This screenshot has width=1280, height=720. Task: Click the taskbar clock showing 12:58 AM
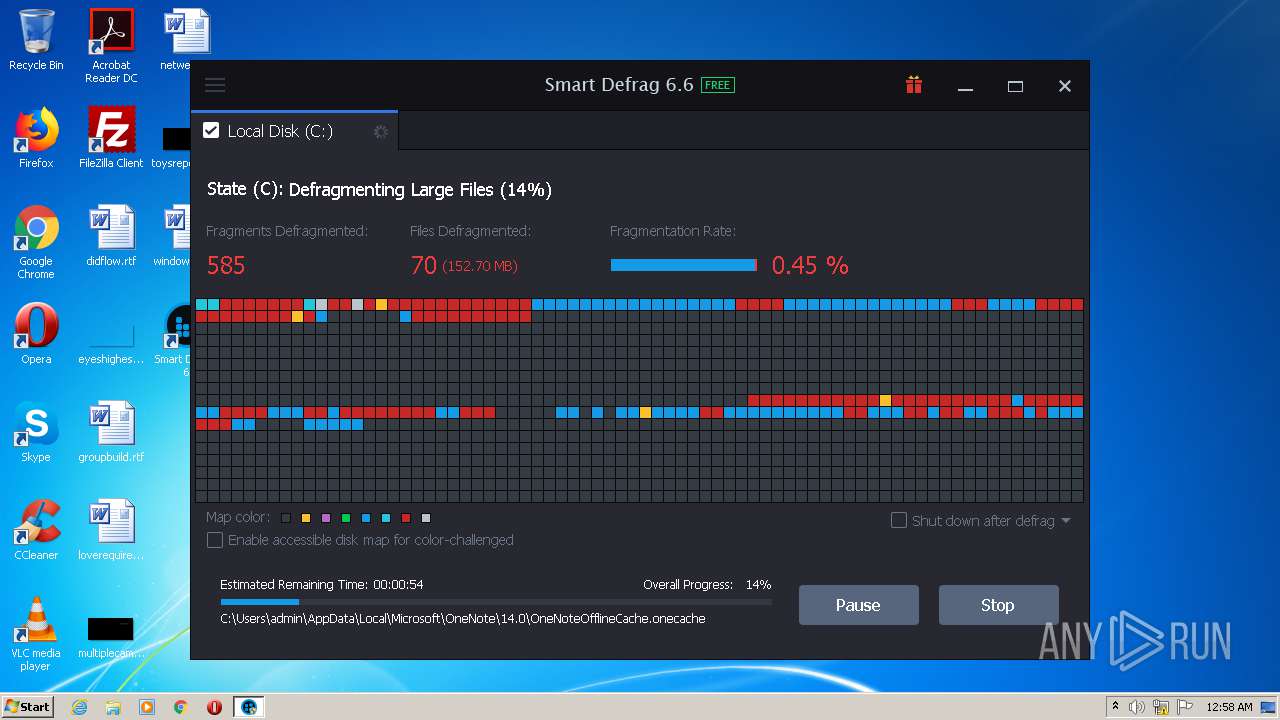(1229, 707)
